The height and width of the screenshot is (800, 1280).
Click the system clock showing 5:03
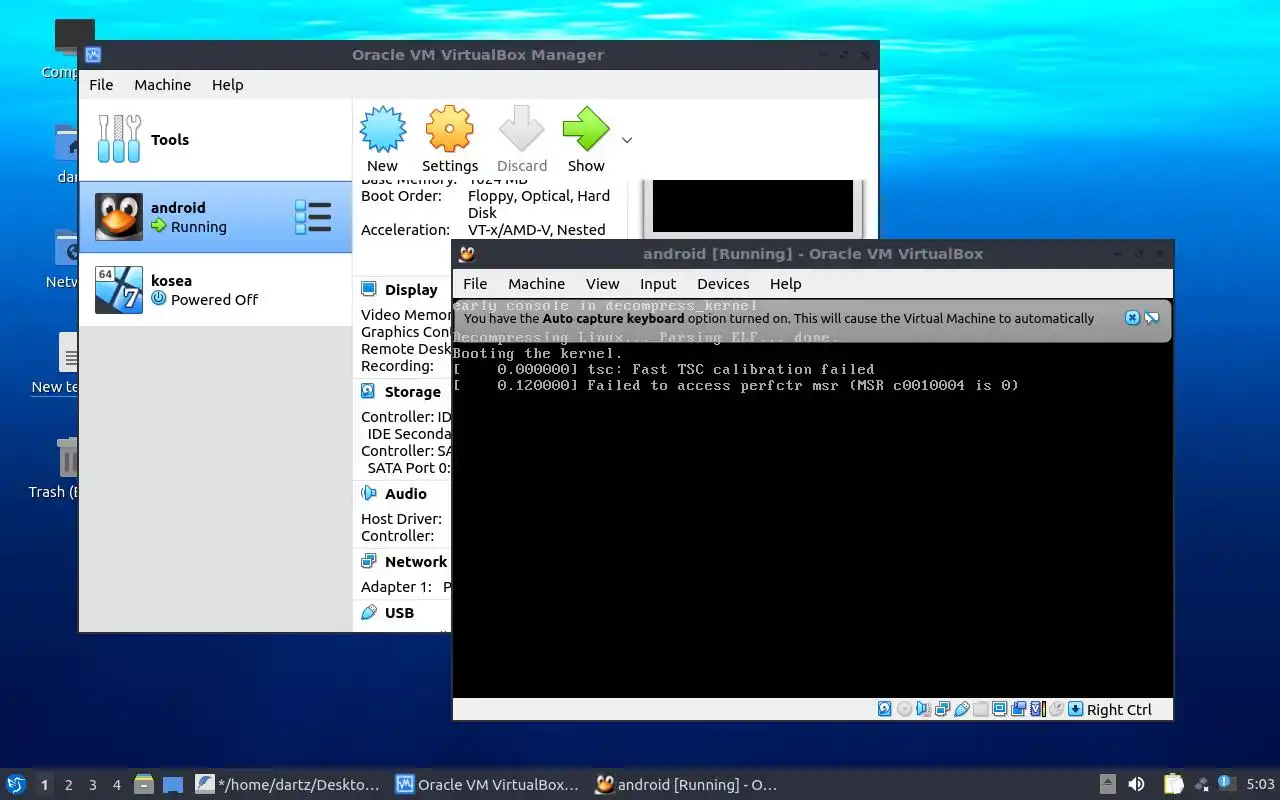(x=1260, y=785)
